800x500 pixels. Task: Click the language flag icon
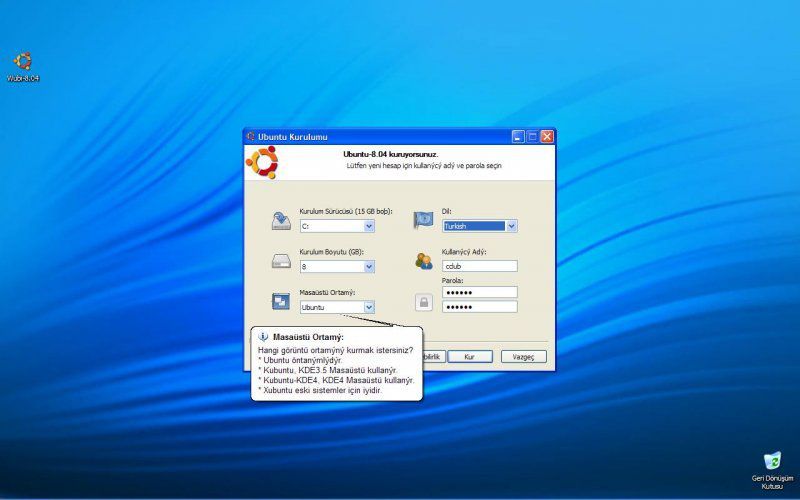click(424, 221)
